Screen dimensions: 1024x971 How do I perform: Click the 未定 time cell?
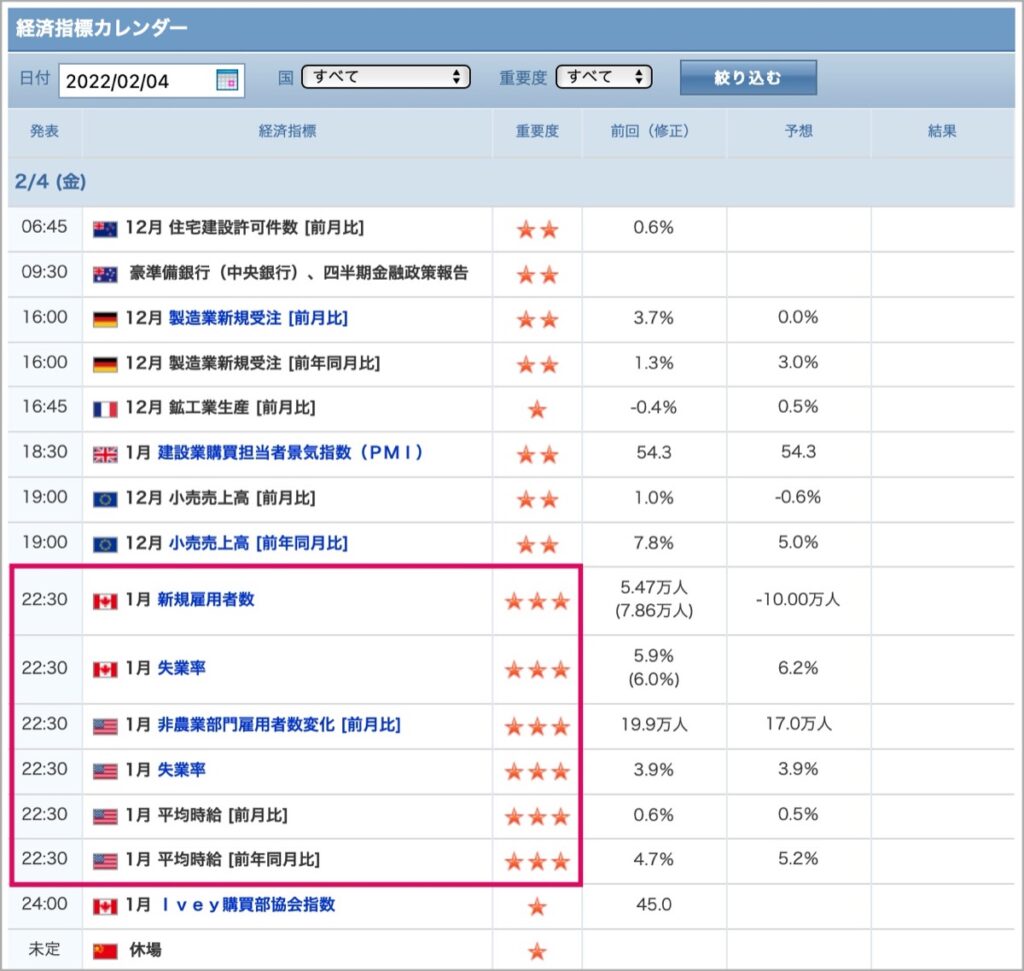tap(44, 949)
